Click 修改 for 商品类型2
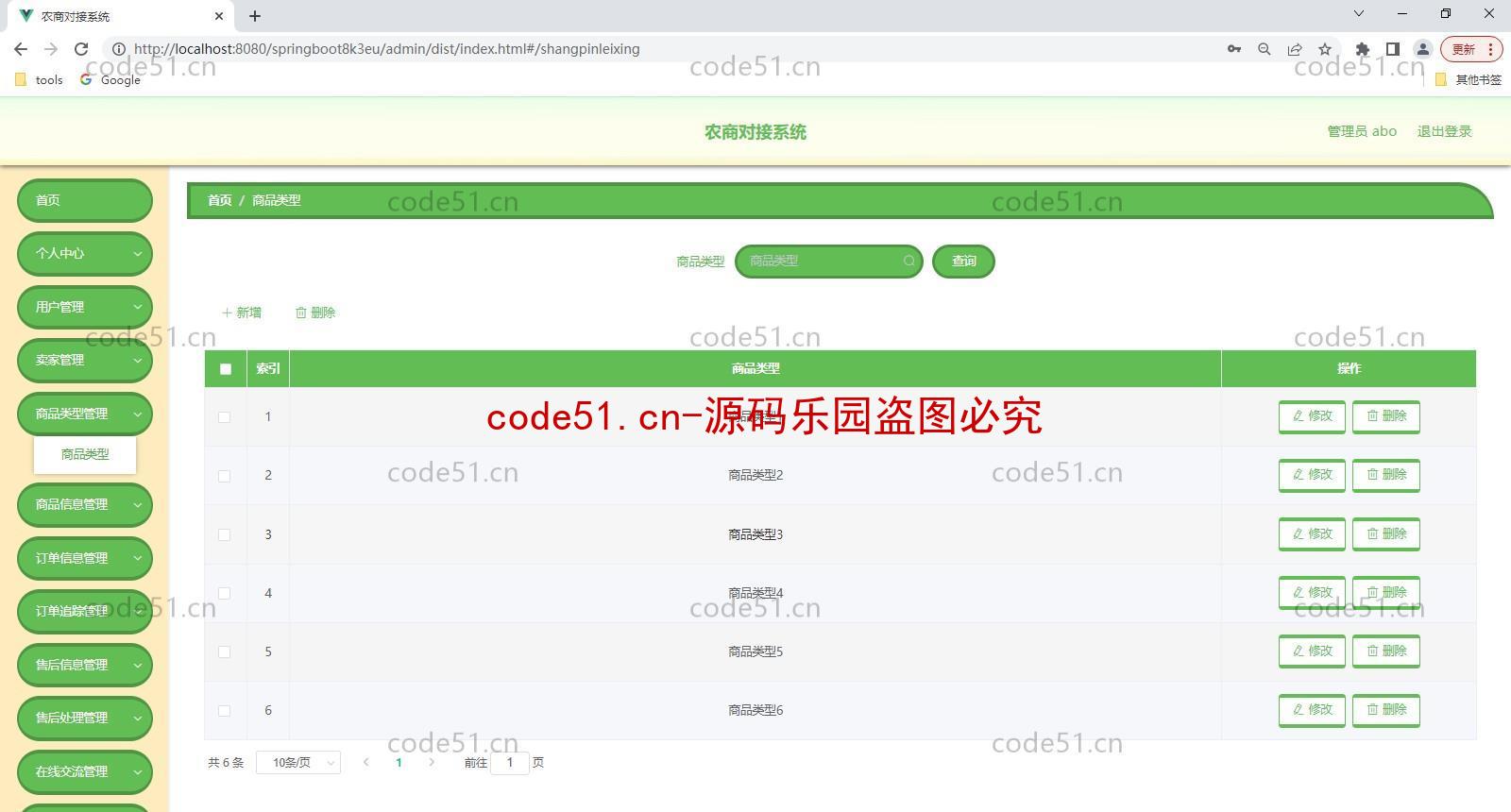Screen dimensions: 1511x812 point(1312,475)
